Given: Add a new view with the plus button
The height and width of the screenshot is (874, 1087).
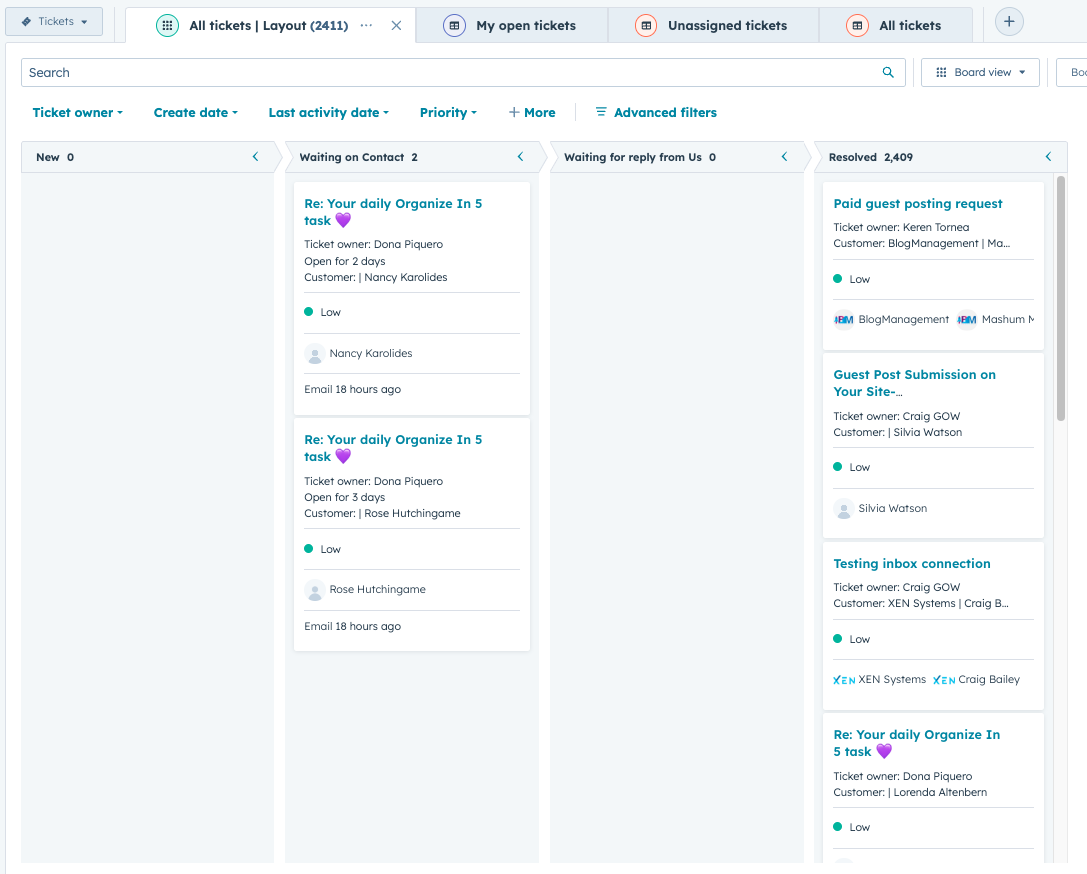Looking at the screenshot, I should click(x=1009, y=21).
